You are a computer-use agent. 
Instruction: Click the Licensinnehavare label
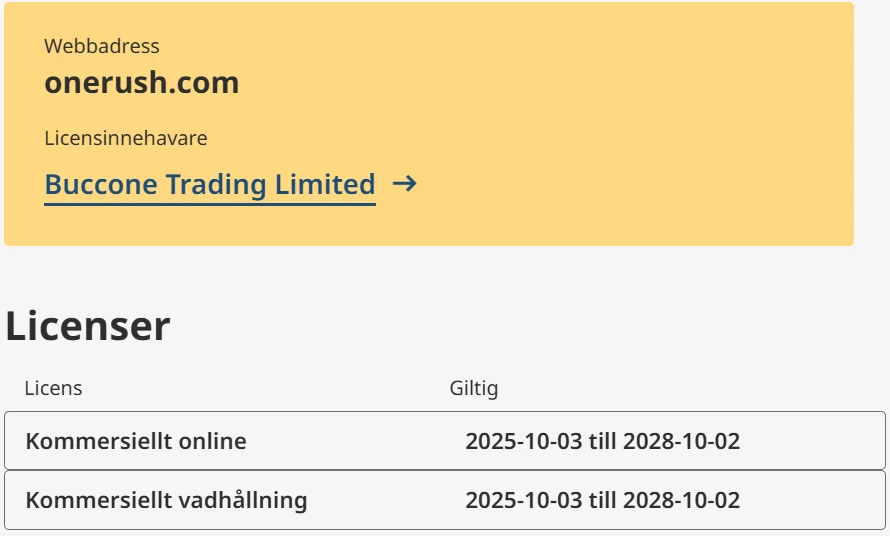(126, 138)
